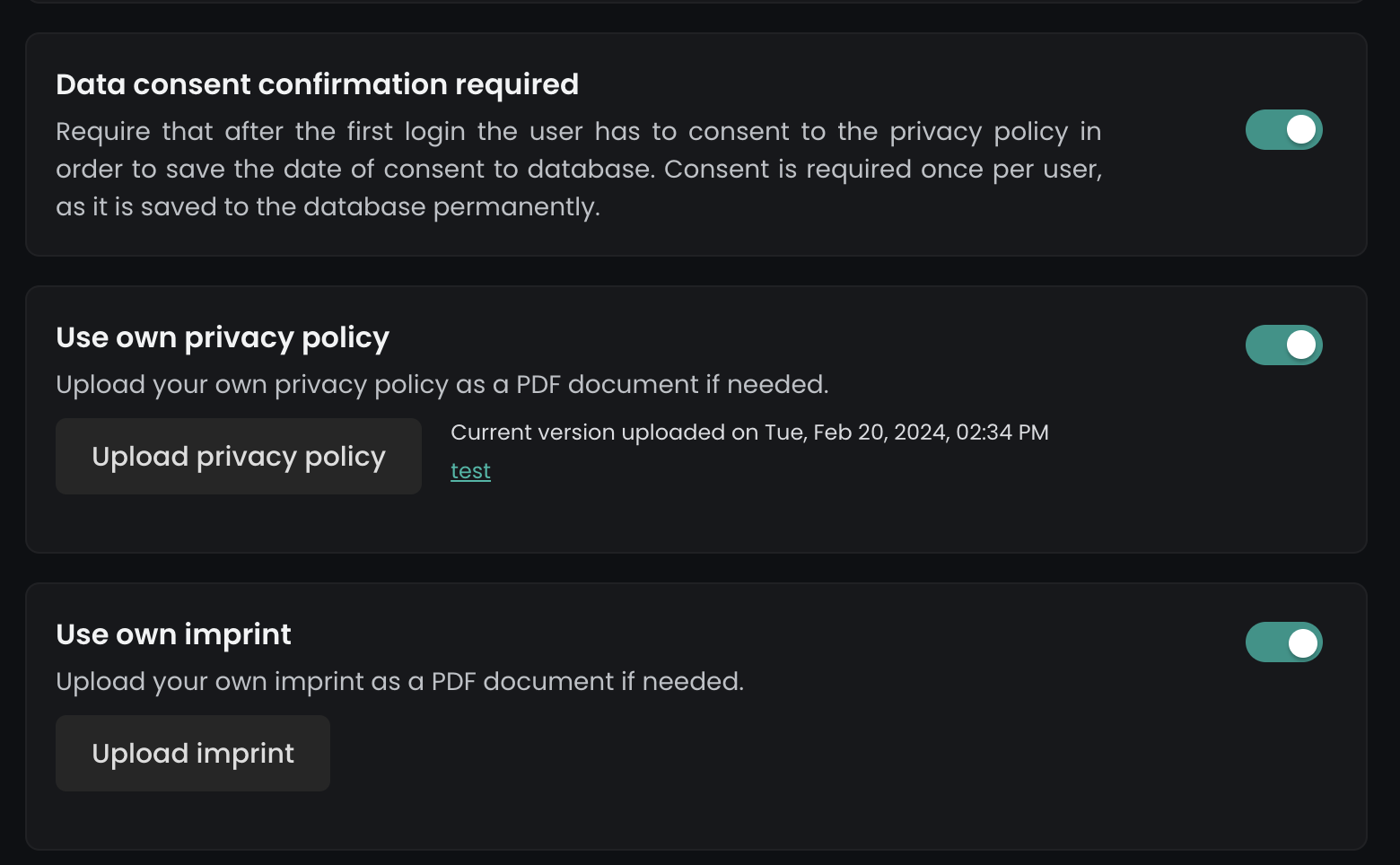Click the privacy policy PDF upload description
The height and width of the screenshot is (865, 1400).
(442, 385)
